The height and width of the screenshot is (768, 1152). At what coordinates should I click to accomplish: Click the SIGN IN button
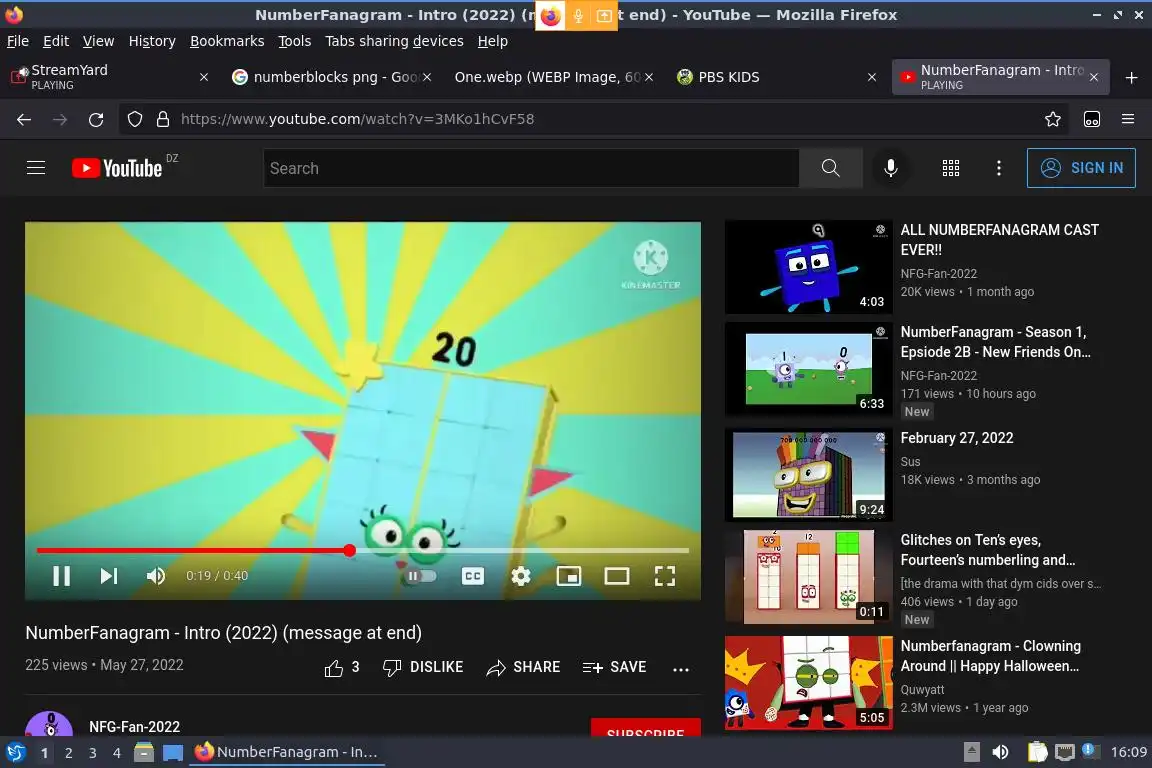(x=1081, y=168)
